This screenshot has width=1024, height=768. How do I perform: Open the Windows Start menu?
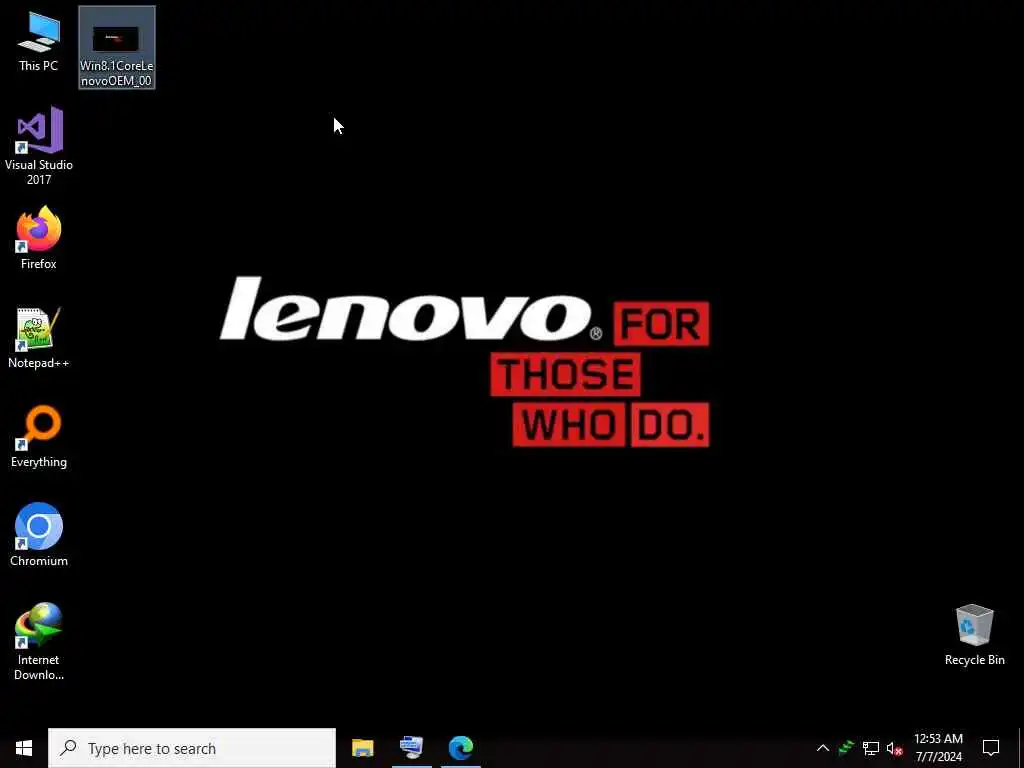[x=24, y=748]
